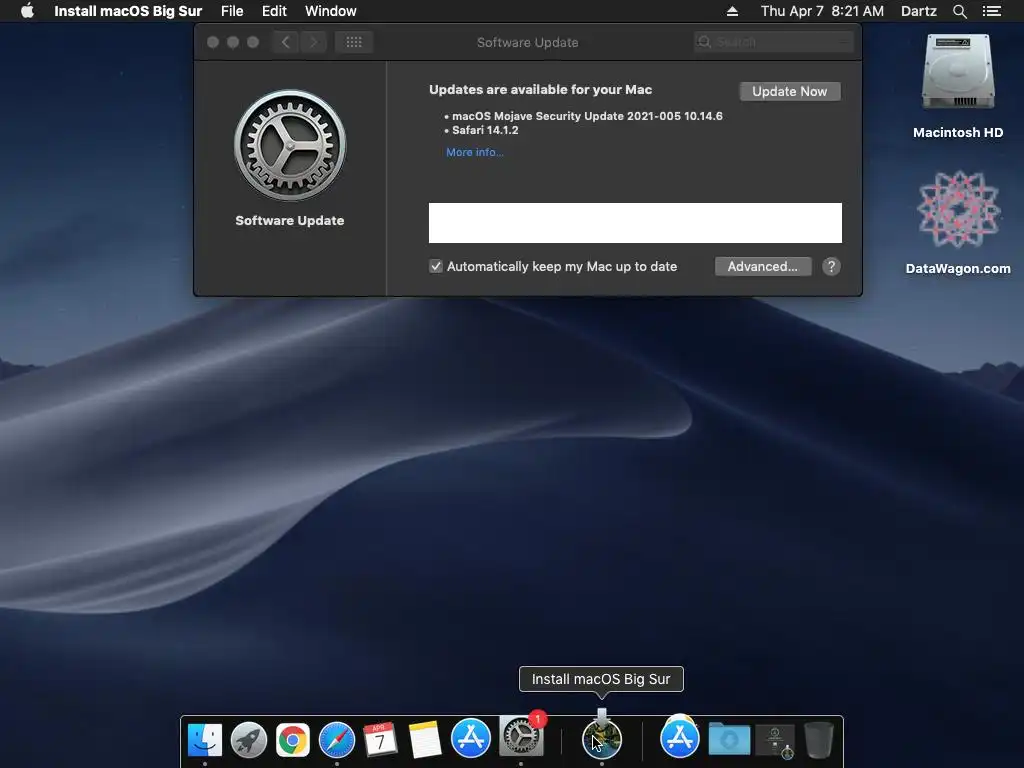Screen dimensions: 1024x768
Task: Select DataWagon.com desktop icon
Action: (957, 222)
